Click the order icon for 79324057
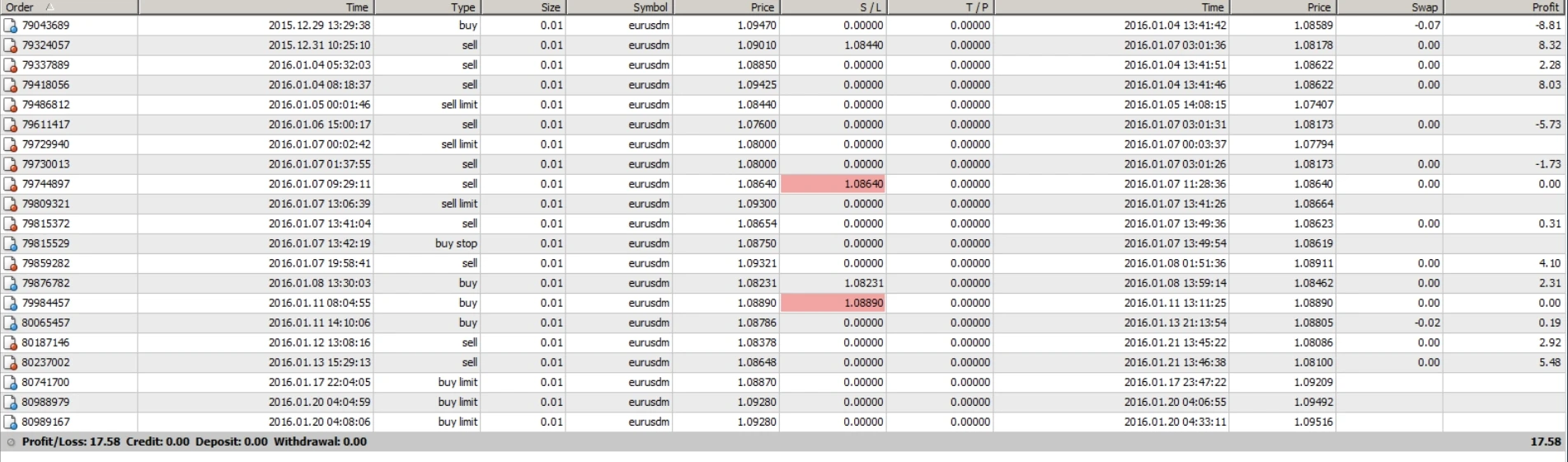The height and width of the screenshot is (462, 1568). pyautogui.click(x=11, y=45)
